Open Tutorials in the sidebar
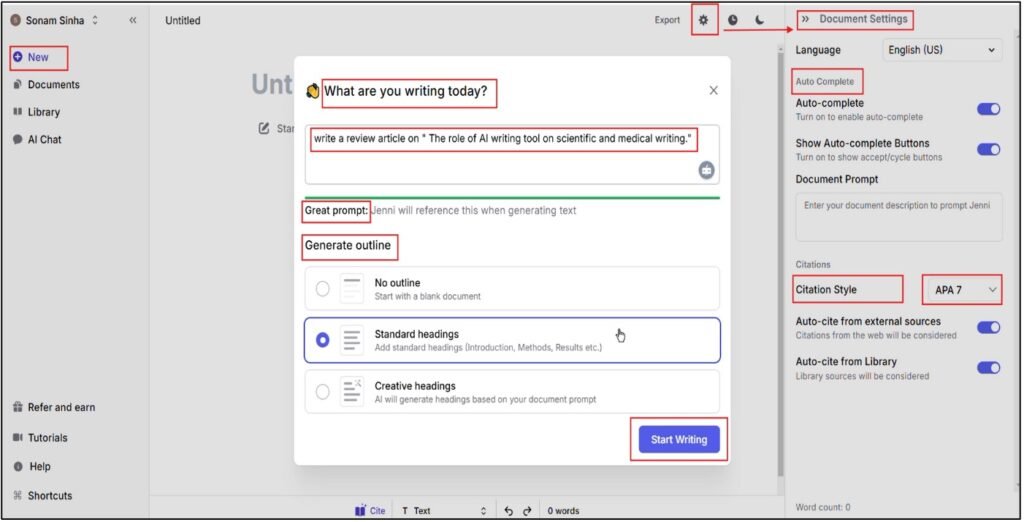The width and height of the screenshot is (1024, 522). pyautogui.click(x=40, y=438)
